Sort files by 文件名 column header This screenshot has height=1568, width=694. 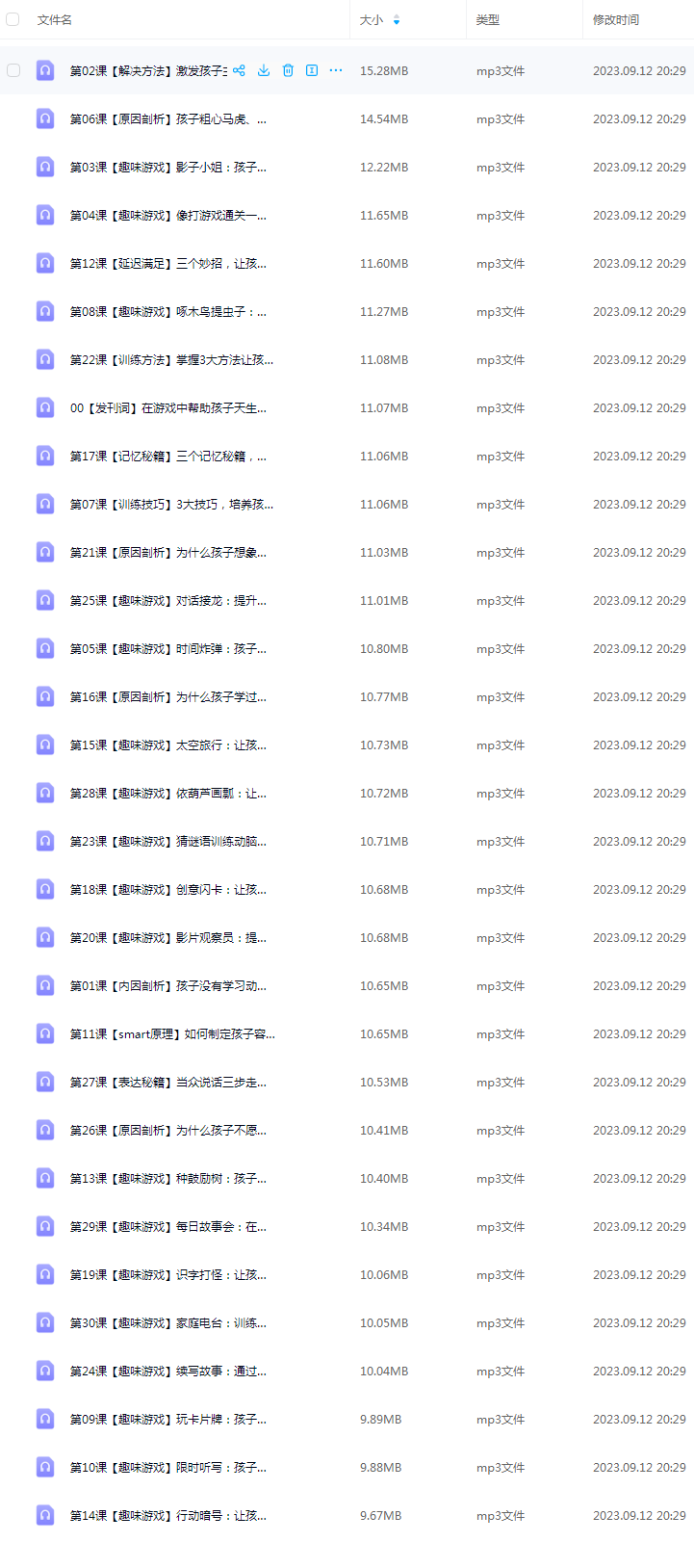[x=55, y=19]
